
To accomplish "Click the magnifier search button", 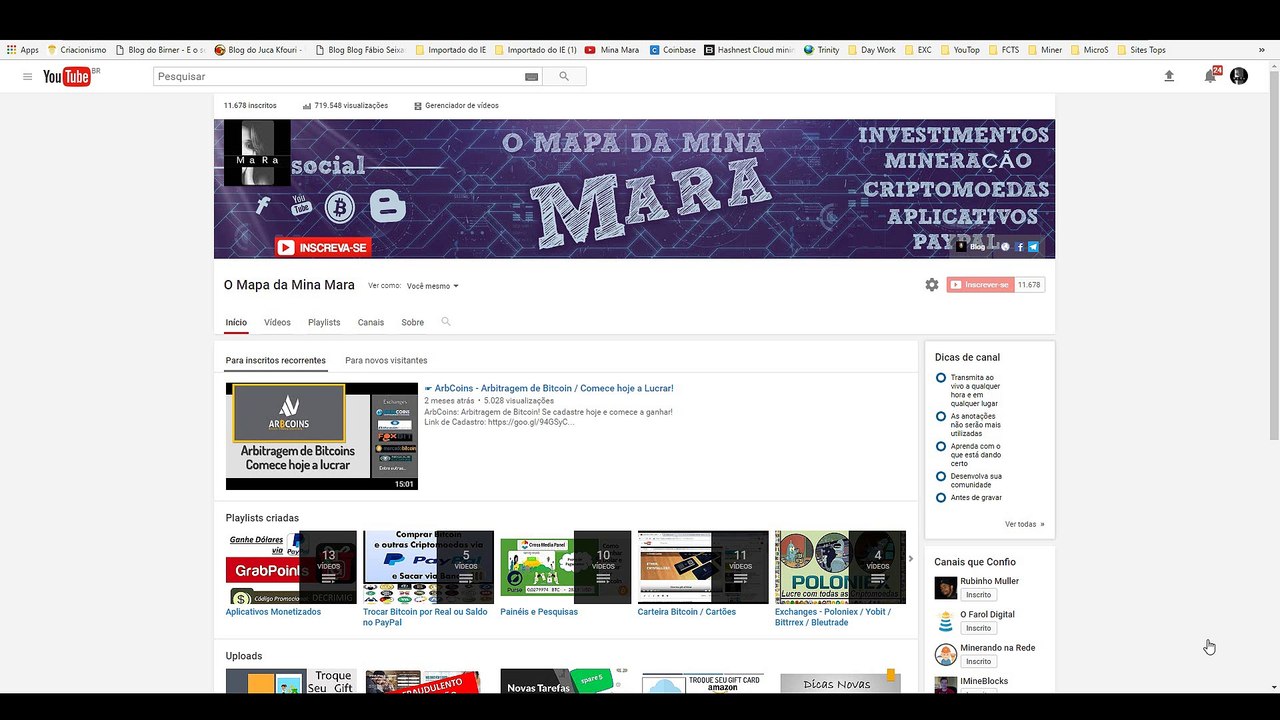I will click(x=564, y=76).
